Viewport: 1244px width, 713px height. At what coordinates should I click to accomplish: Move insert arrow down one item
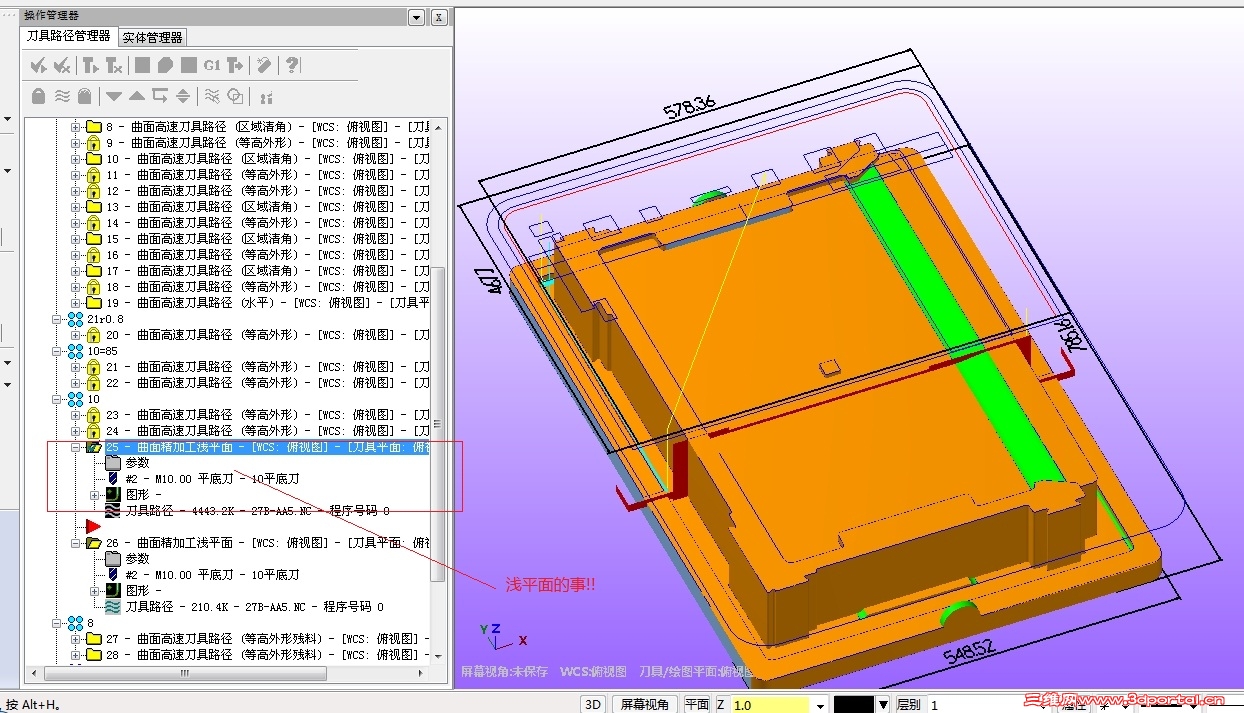(x=114, y=96)
